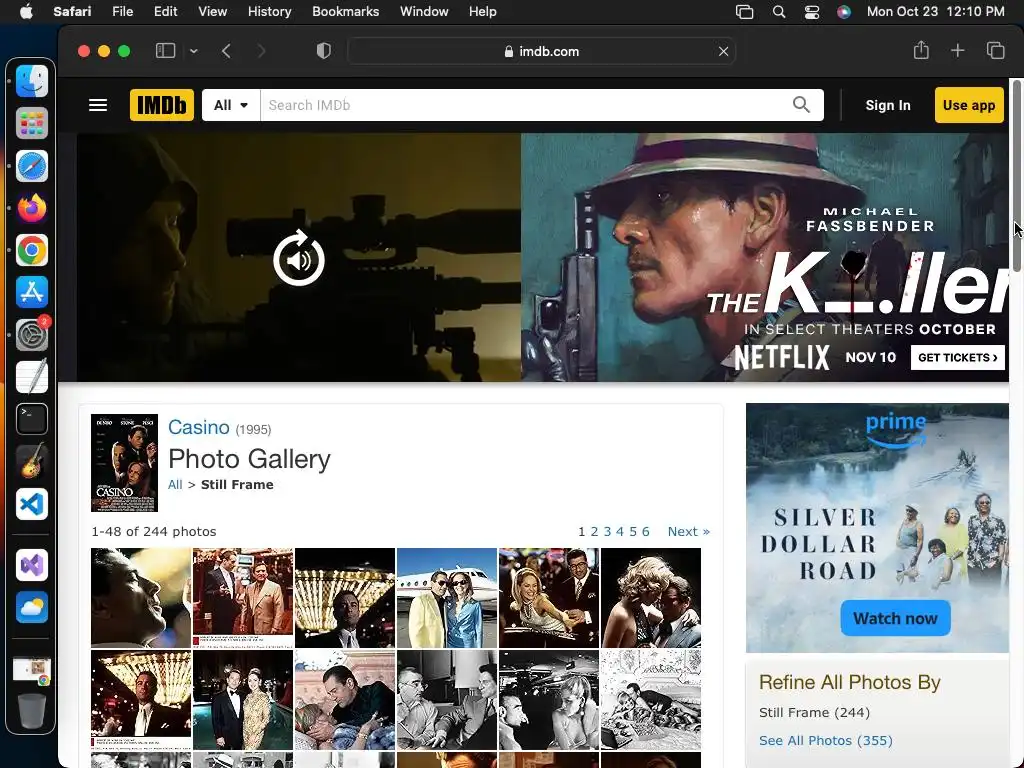Open the date and time in menu bar
The image size is (1024, 768).
[935, 12]
